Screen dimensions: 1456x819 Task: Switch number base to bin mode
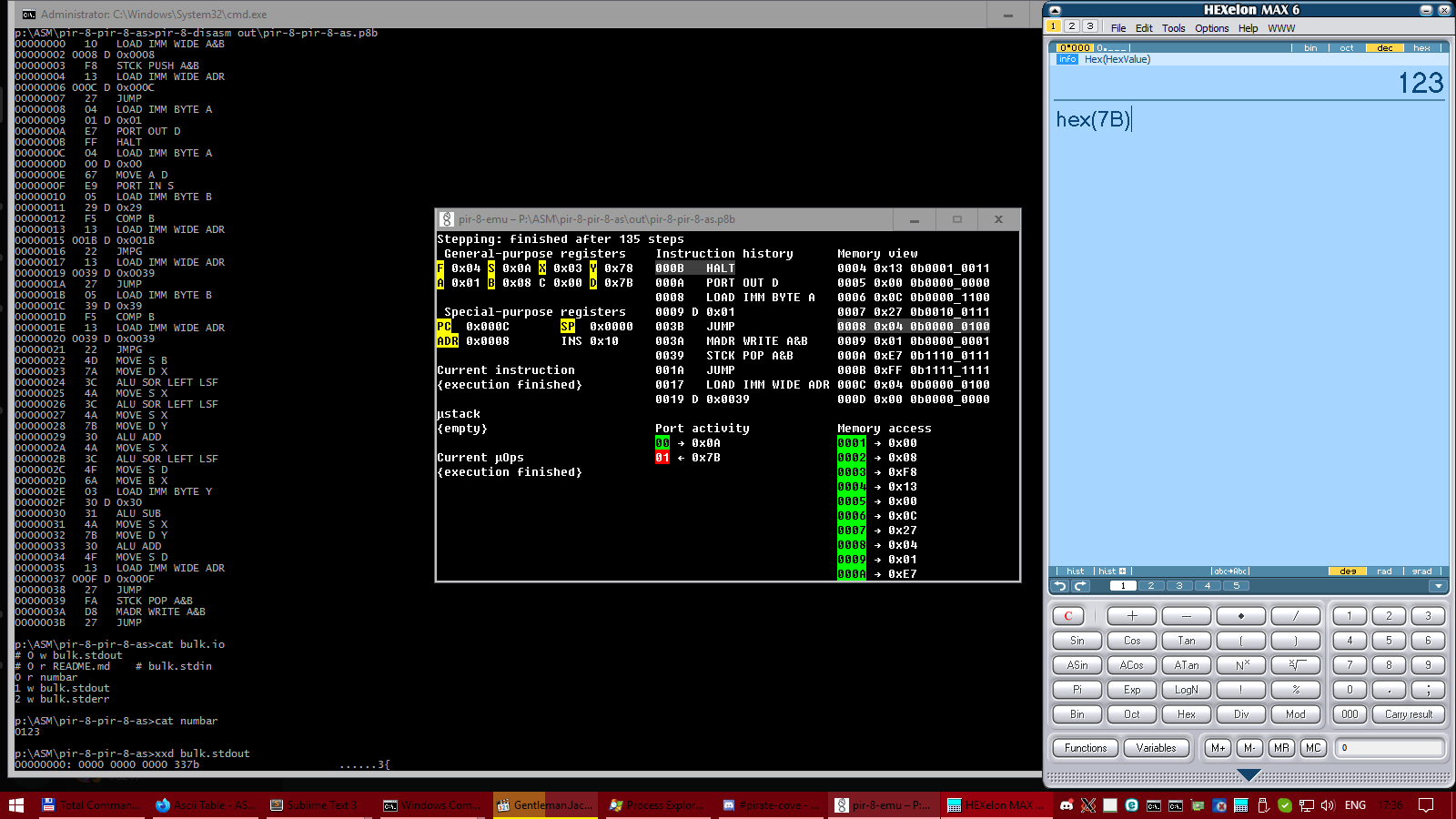tap(1310, 48)
